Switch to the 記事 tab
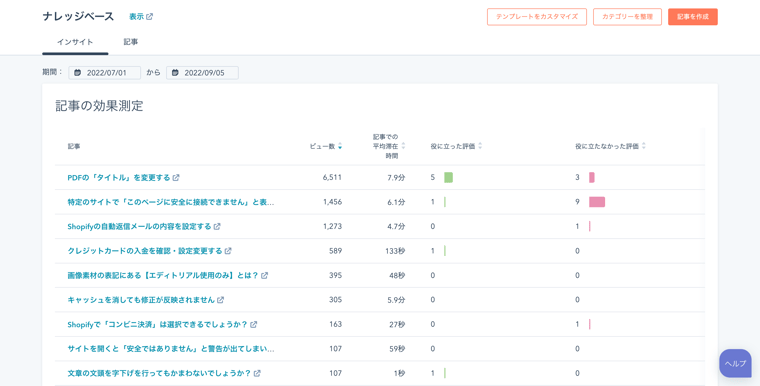The width and height of the screenshot is (760, 386). [130, 42]
